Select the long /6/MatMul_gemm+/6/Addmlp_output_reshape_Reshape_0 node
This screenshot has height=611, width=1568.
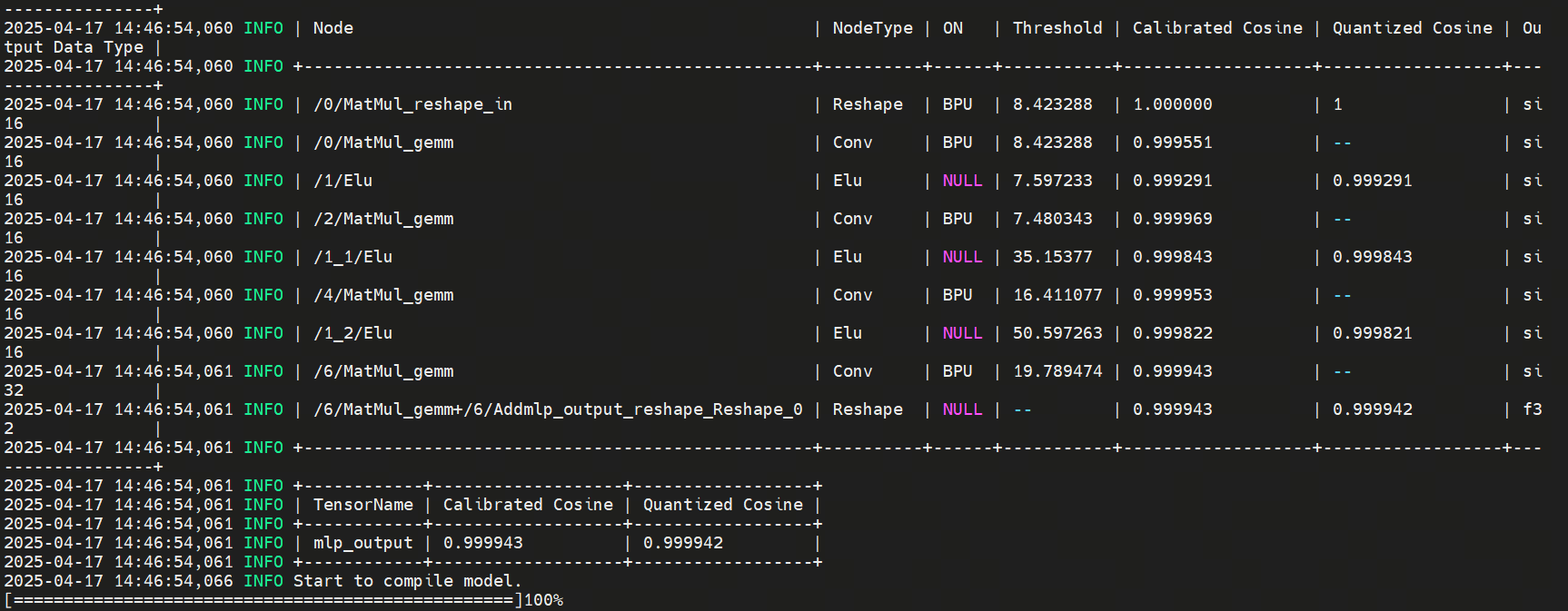coord(558,409)
